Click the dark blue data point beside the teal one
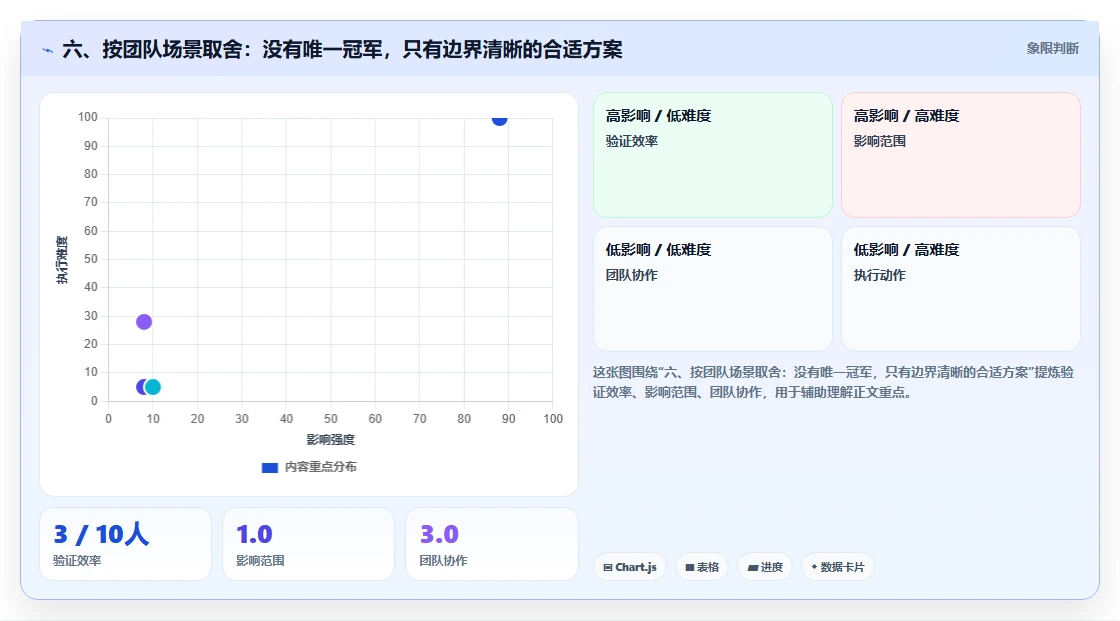The width and height of the screenshot is (1120, 621). pos(140,387)
